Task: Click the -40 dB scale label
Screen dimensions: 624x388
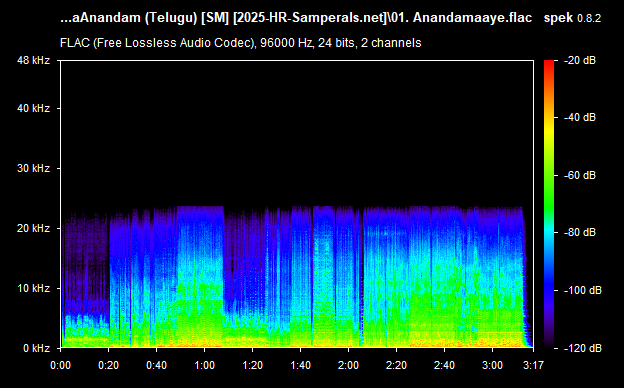Action: click(579, 117)
